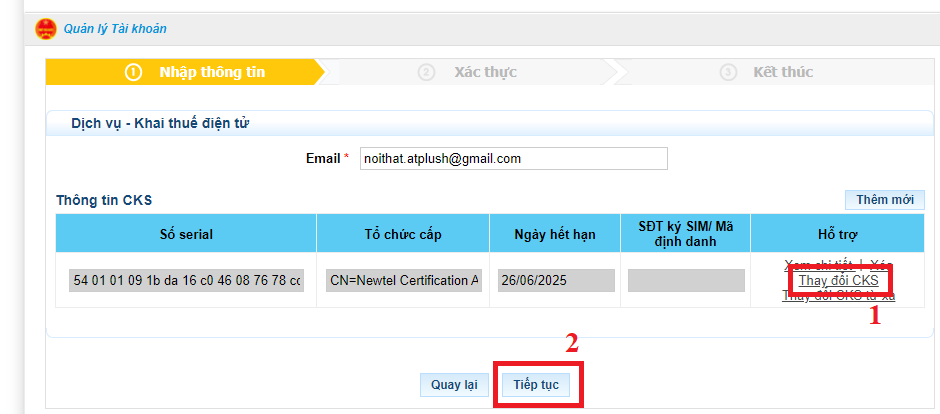Click the Thay đổi CKS link

[x=838, y=281]
